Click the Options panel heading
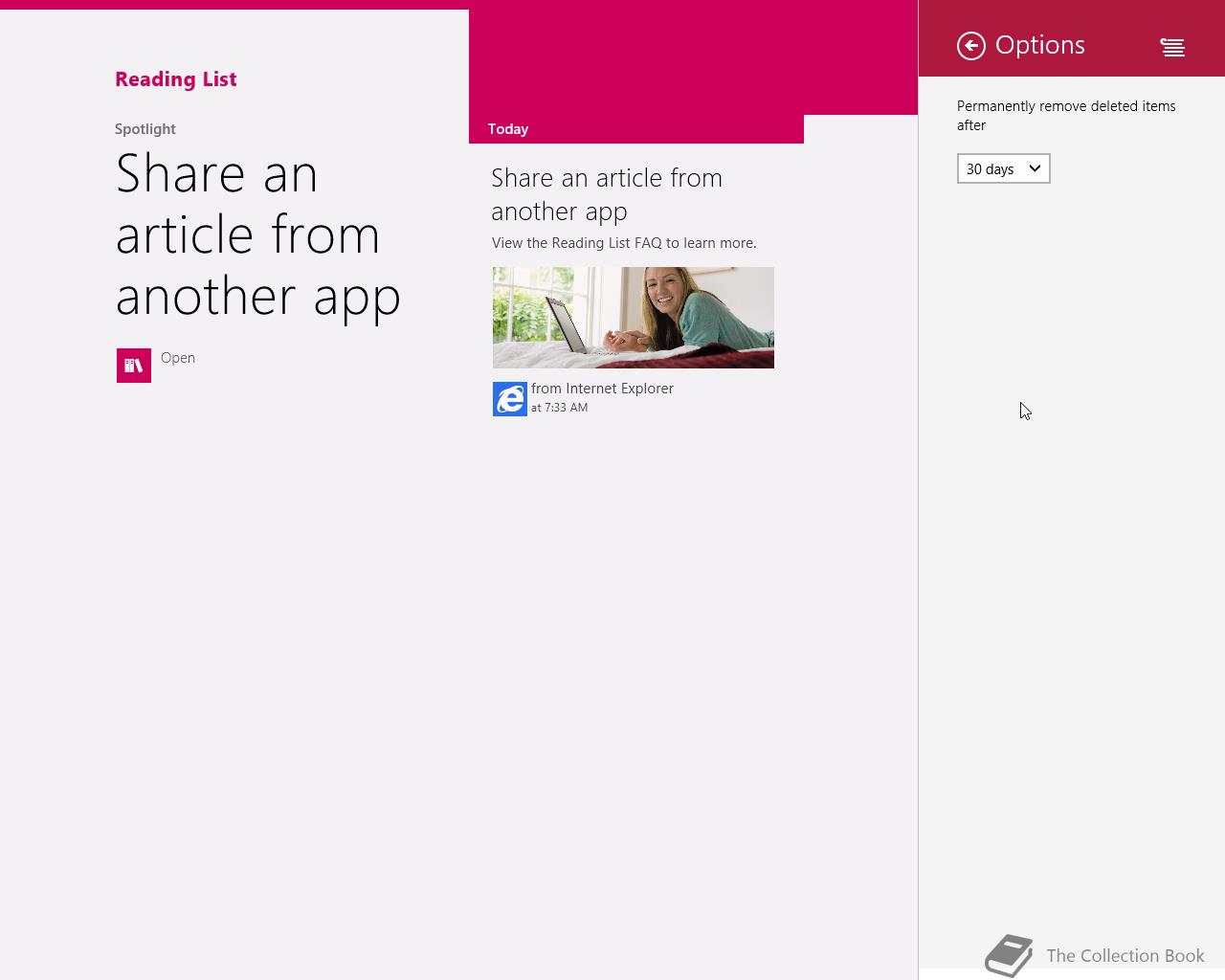The height and width of the screenshot is (980, 1225). [x=1040, y=45]
